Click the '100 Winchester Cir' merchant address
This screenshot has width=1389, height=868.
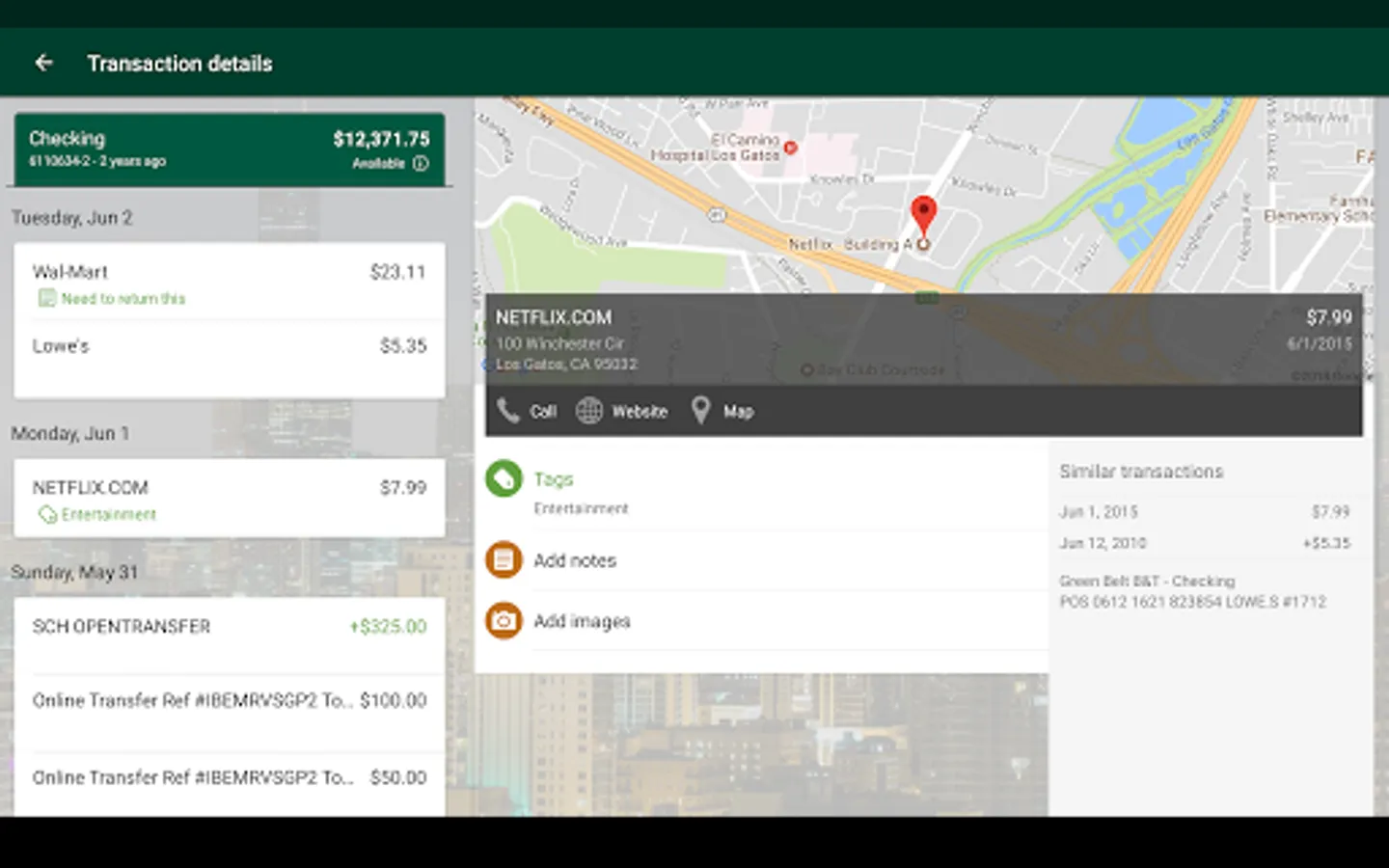point(559,343)
